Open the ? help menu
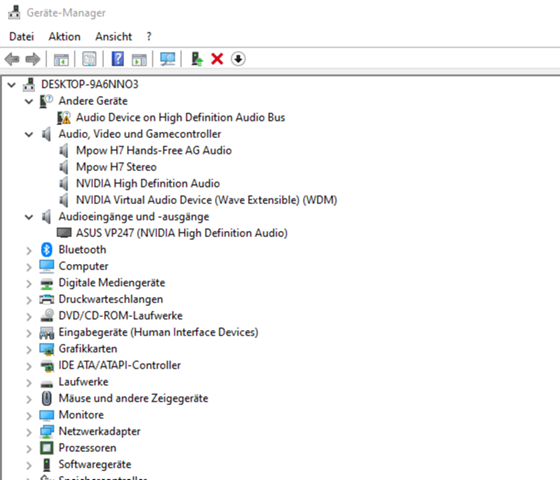The width and height of the screenshot is (560, 480). tap(149, 36)
